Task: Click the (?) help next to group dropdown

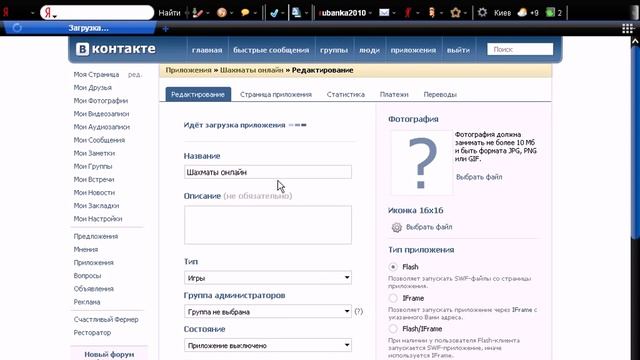Action: click(358, 311)
